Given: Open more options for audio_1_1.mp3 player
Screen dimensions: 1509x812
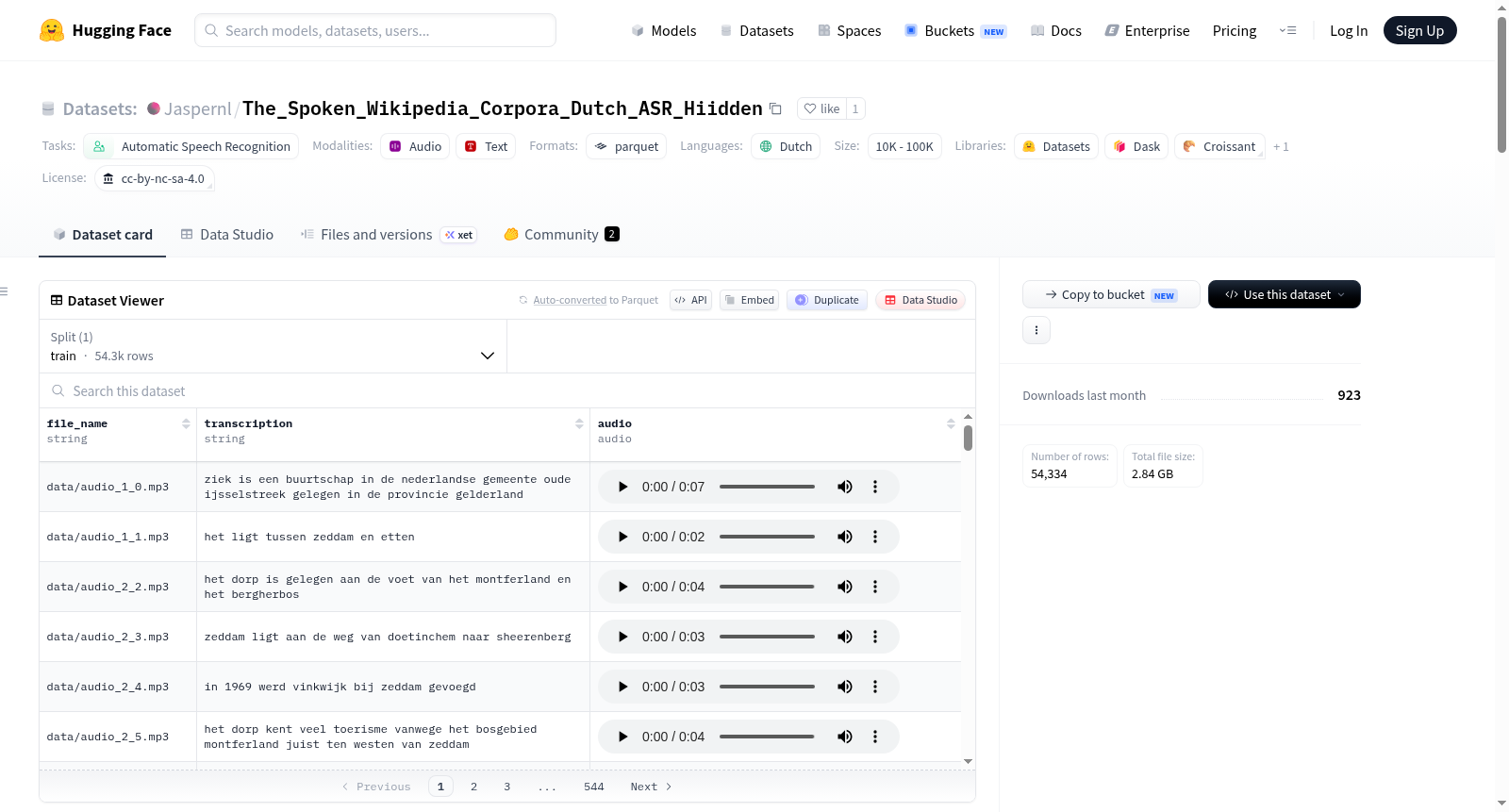Looking at the screenshot, I should [875, 537].
